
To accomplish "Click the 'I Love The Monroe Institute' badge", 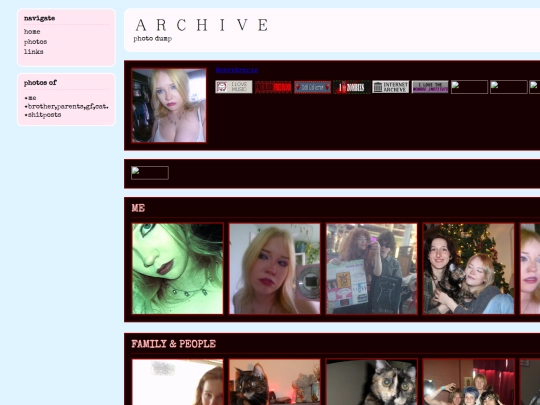I will [x=430, y=87].
